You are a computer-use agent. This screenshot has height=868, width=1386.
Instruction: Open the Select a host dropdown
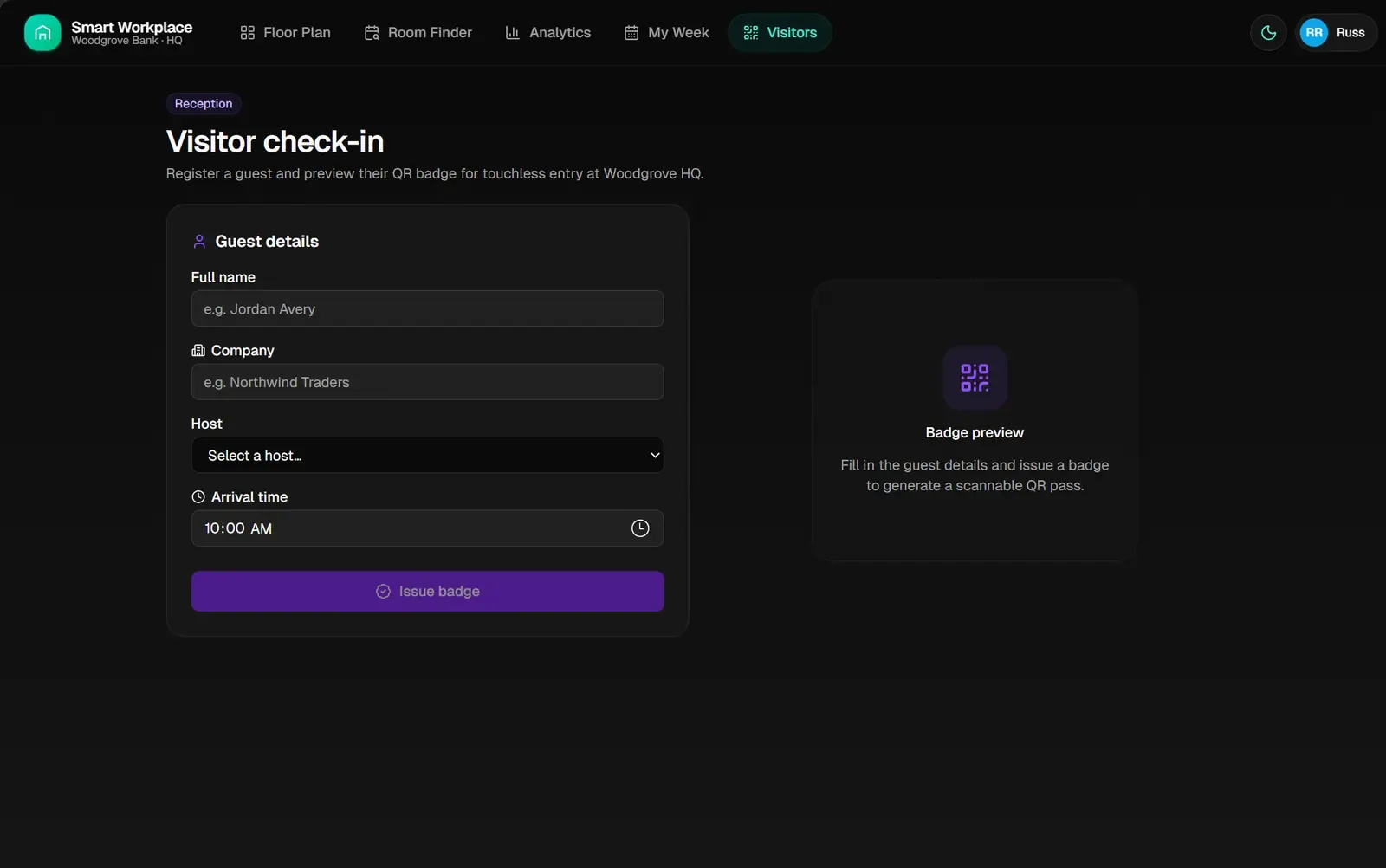click(x=427, y=456)
